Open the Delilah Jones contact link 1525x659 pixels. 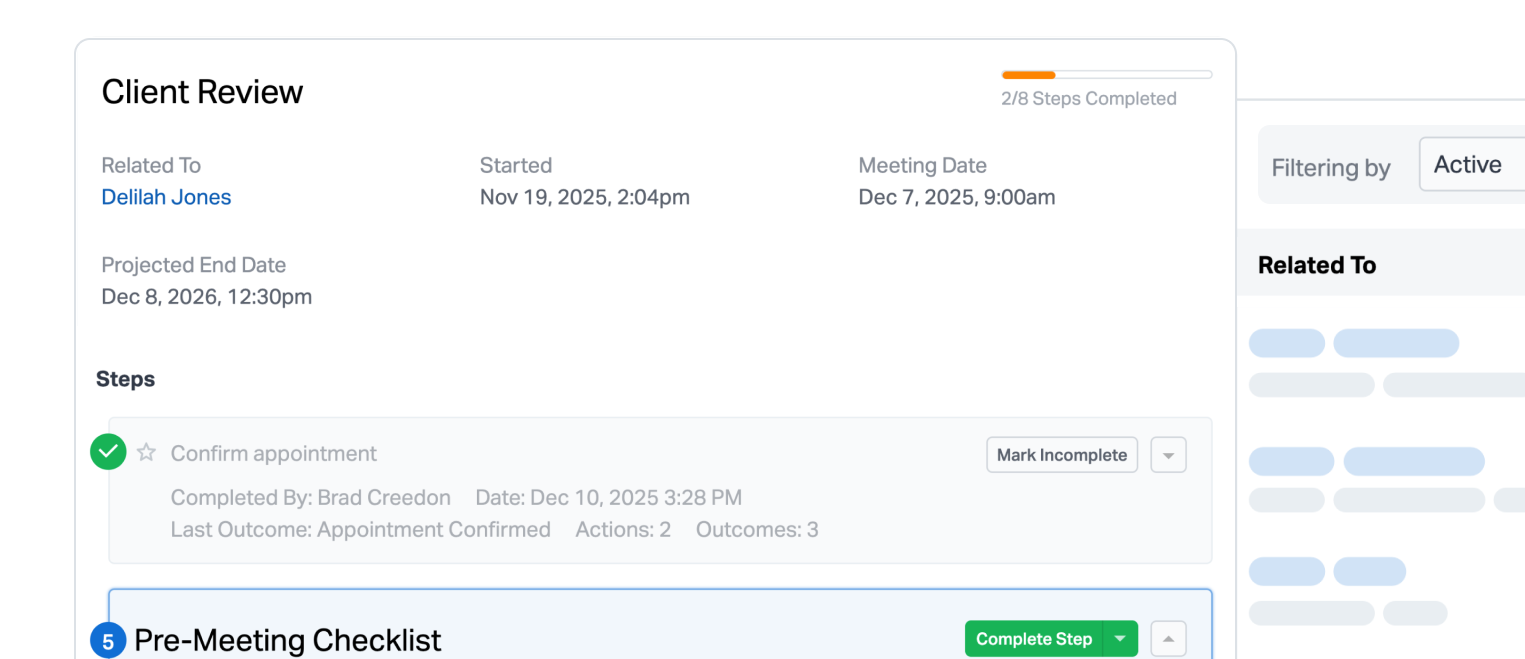[x=166, y=197]
